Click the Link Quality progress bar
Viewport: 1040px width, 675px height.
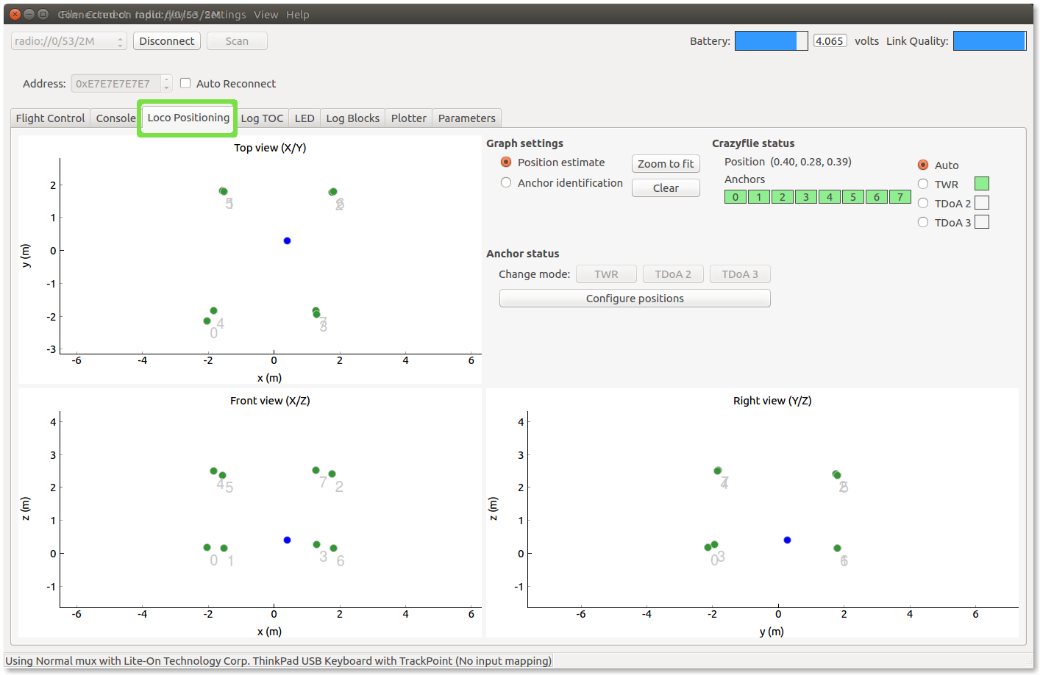click(x=990, y=41)
